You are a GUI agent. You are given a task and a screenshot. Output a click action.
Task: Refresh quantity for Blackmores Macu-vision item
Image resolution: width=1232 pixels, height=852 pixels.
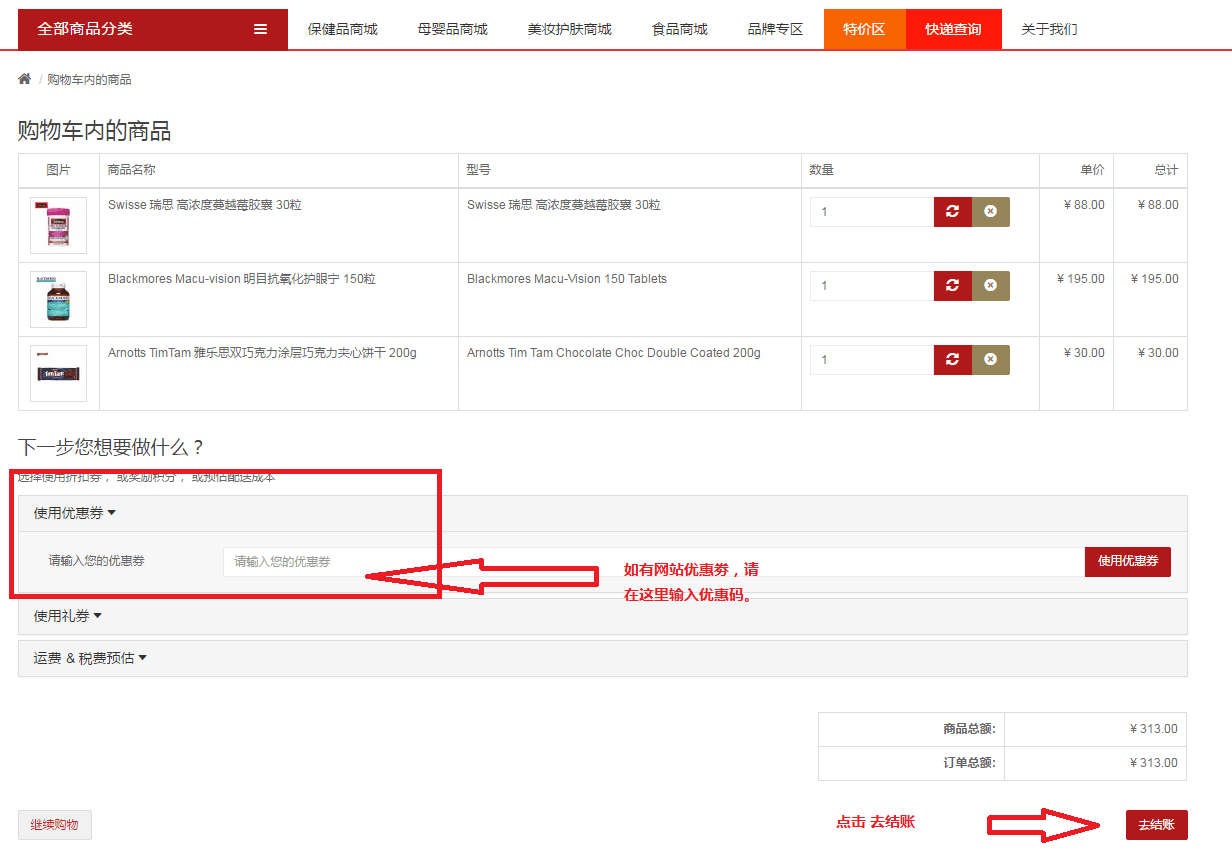952,286
